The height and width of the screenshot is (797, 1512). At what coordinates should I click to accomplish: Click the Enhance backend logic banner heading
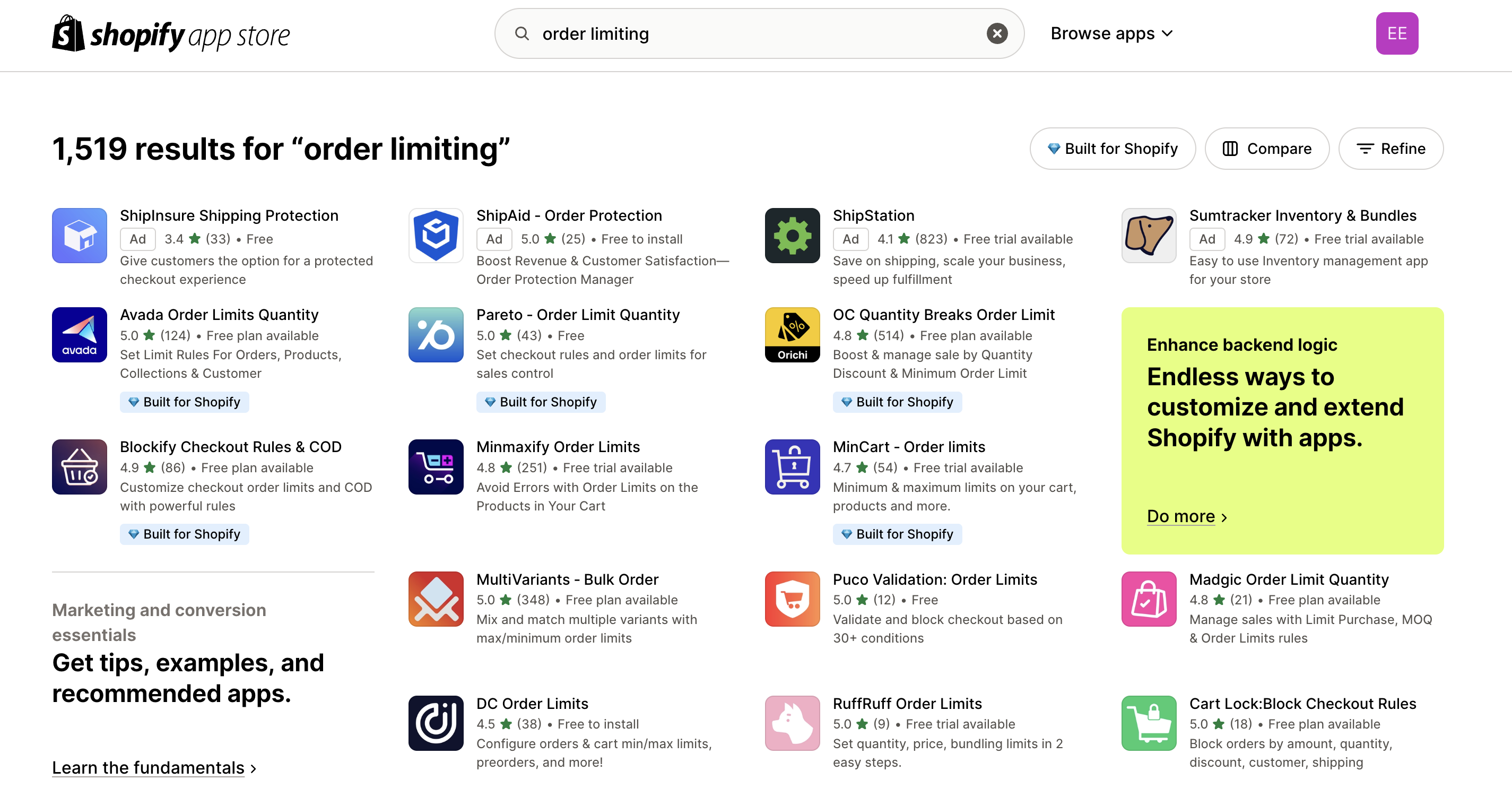[x=1242, y=344]
